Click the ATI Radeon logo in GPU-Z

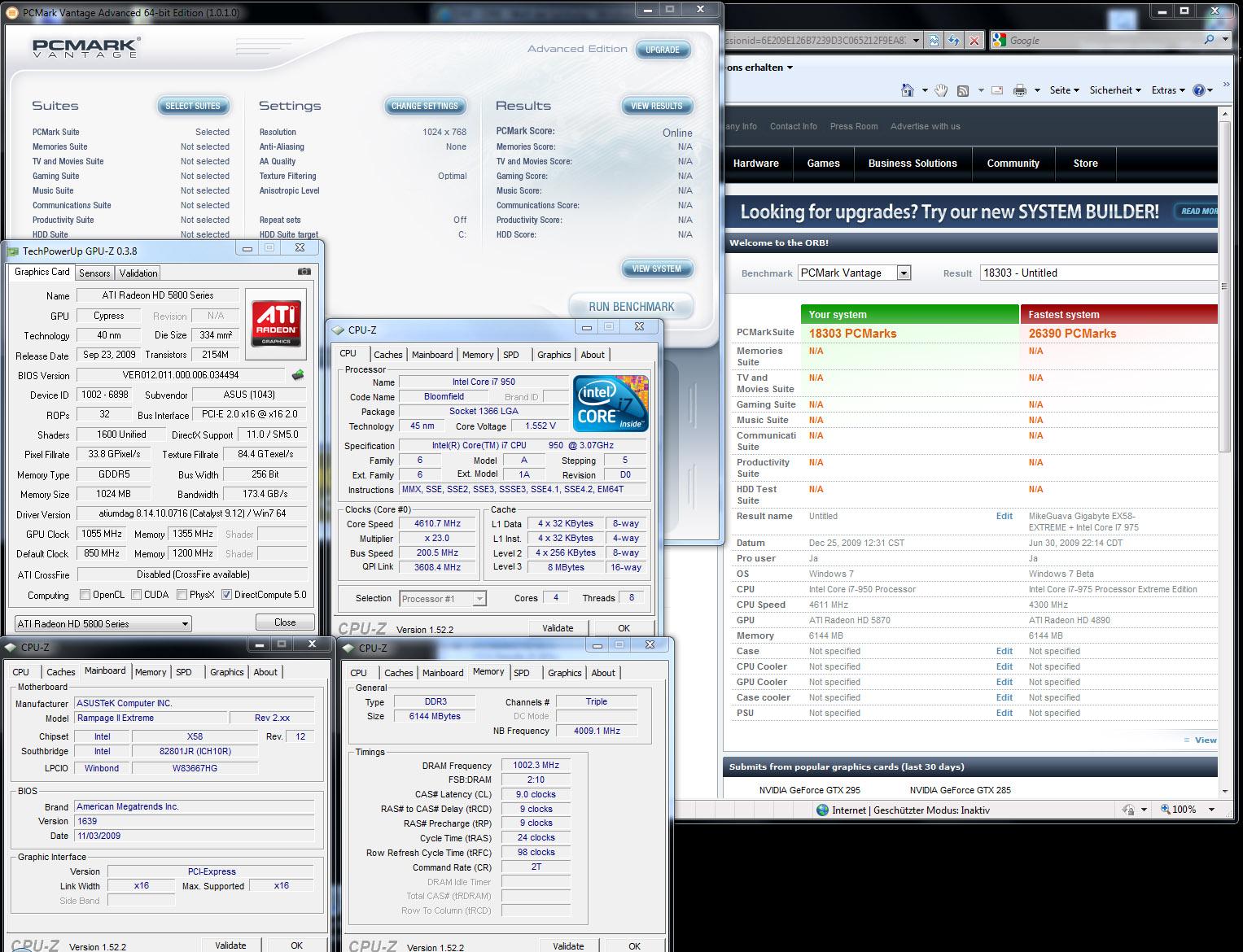tap(276, 323)
